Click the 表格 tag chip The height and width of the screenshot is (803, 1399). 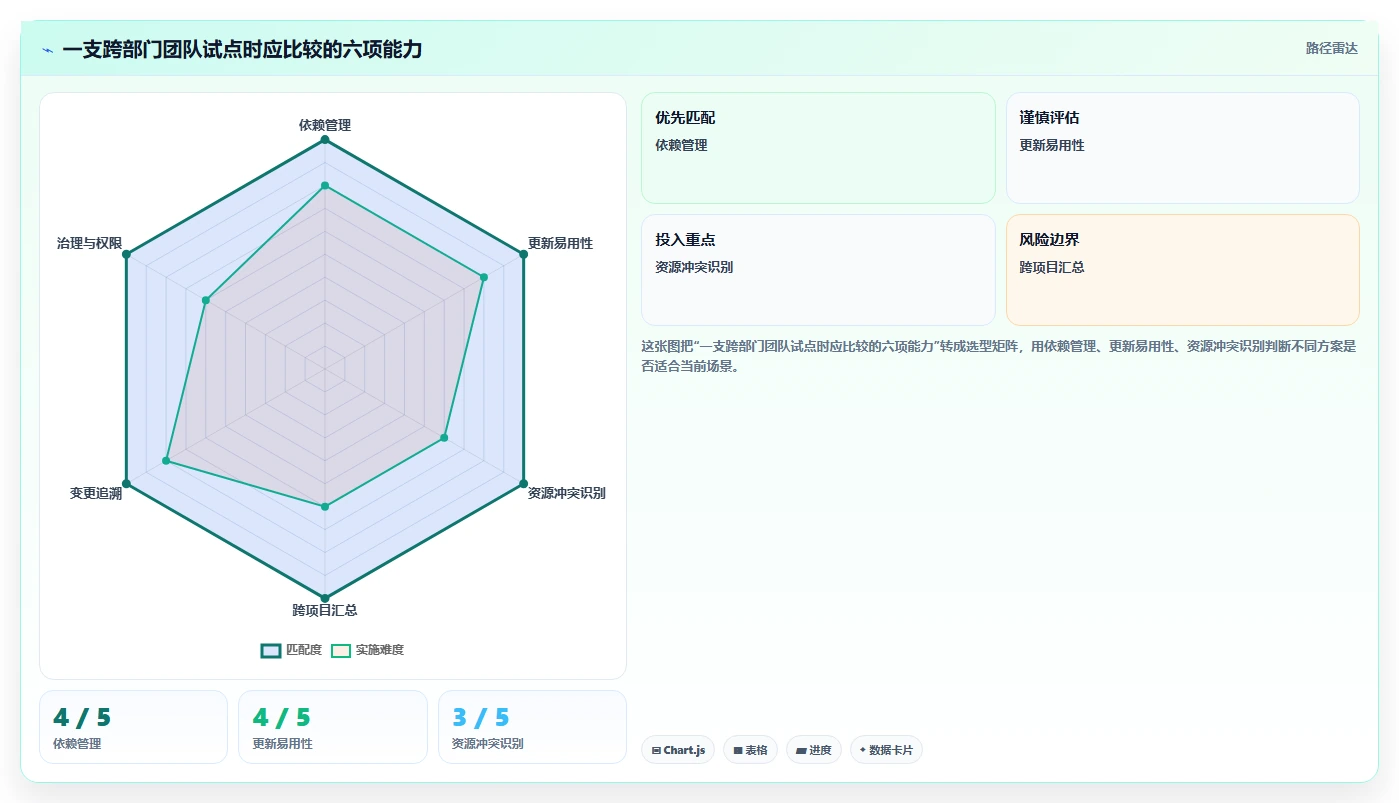click(750, 750)
